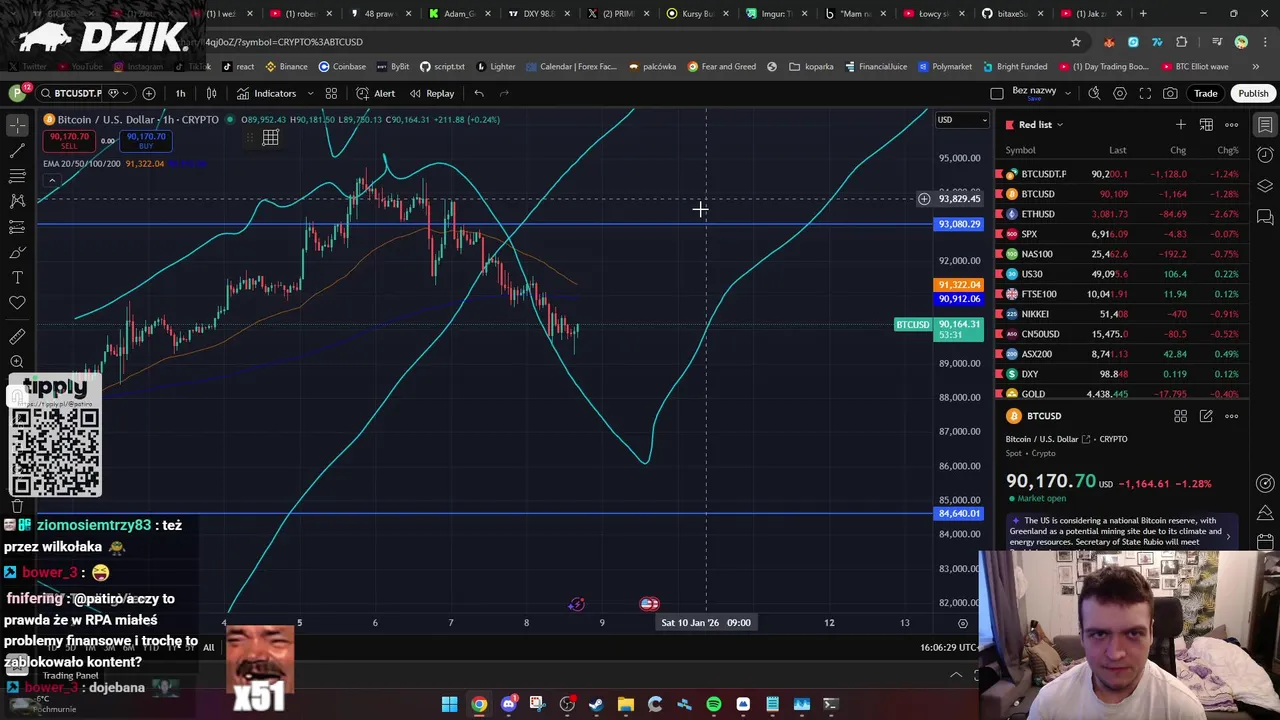Click the Publish button
The image size is (1280, 720).
point(1253,93)
